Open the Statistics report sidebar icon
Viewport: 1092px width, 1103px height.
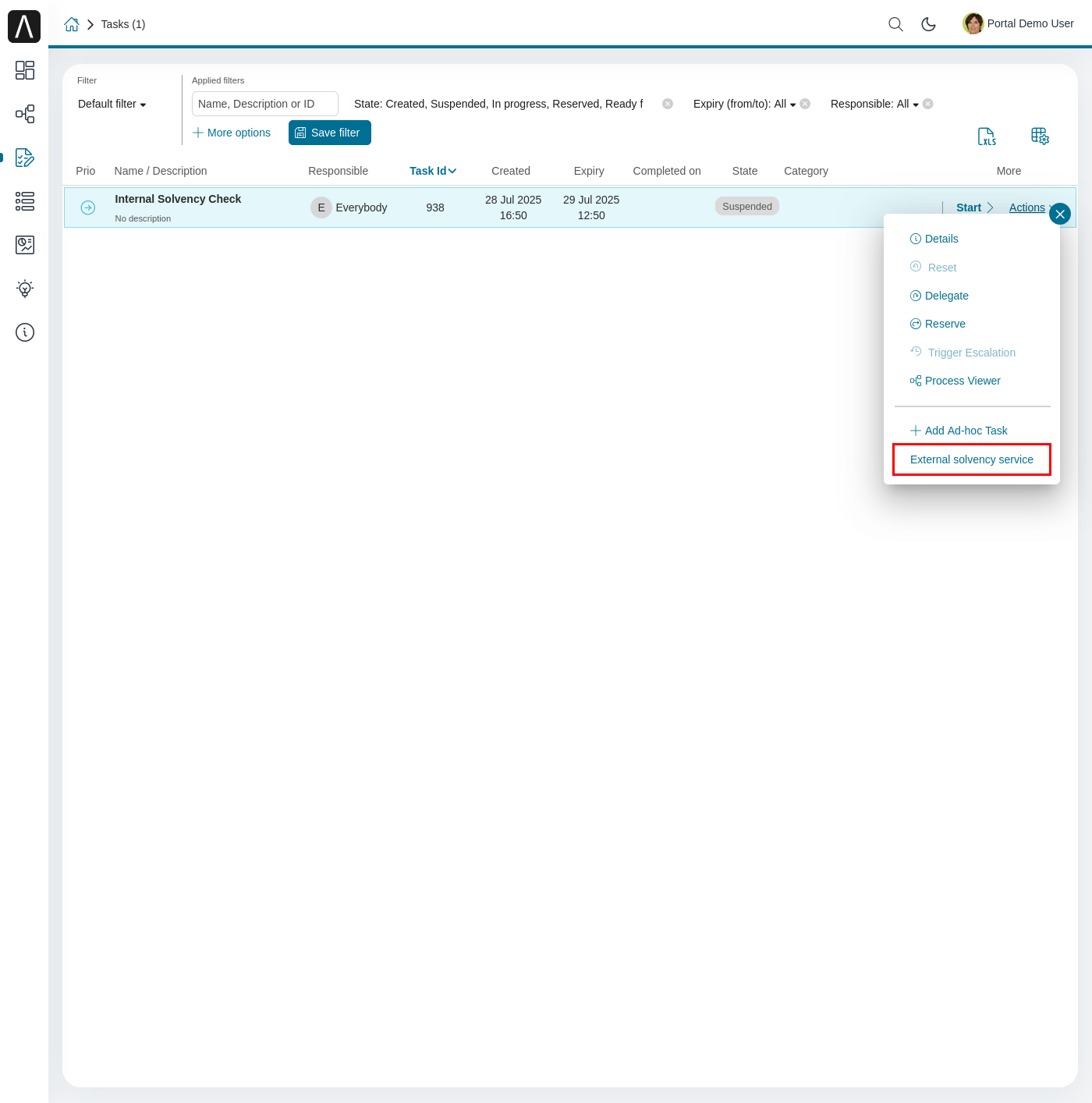click(24, 245)
